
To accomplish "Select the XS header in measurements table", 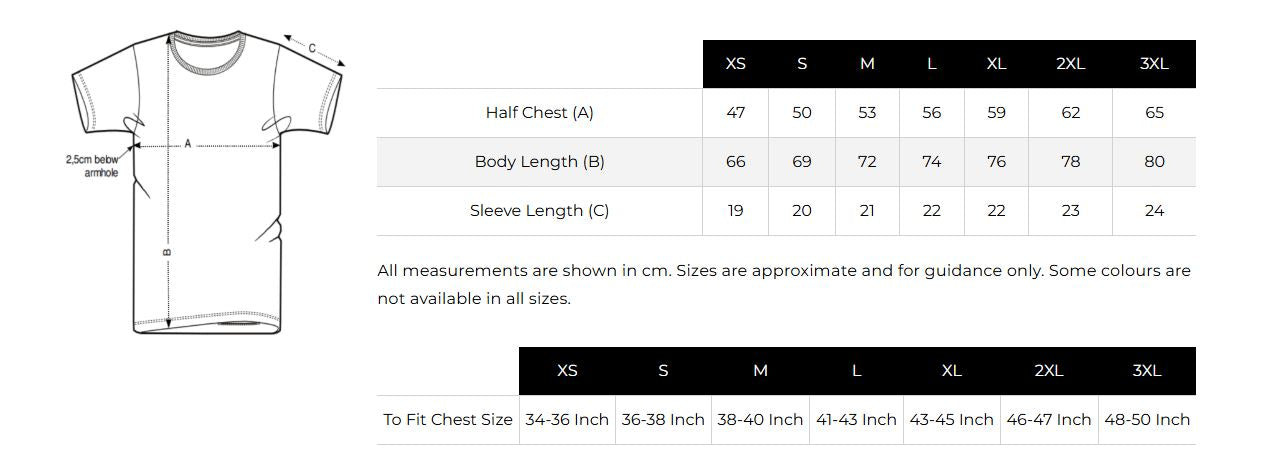I will (x=736, y=64).
